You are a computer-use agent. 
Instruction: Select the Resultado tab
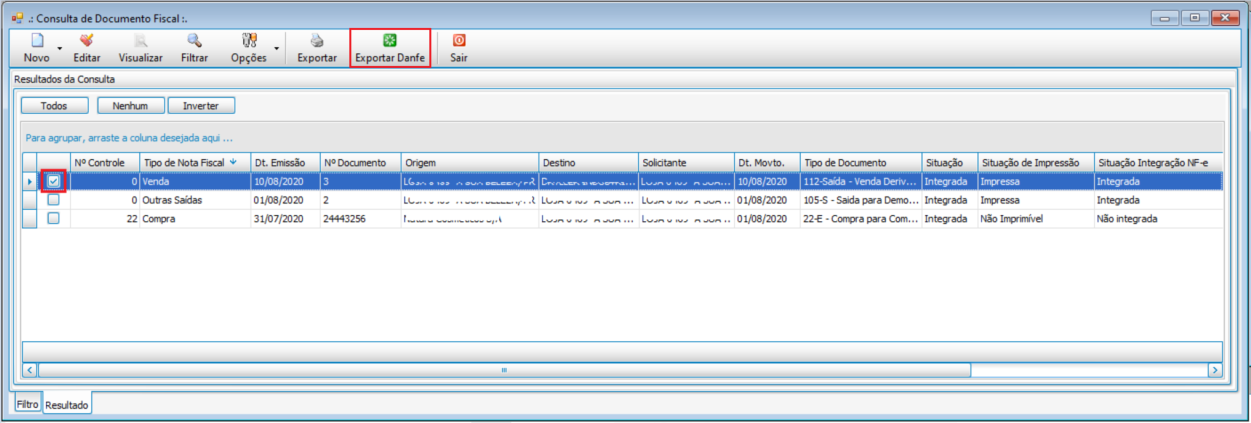67,405
